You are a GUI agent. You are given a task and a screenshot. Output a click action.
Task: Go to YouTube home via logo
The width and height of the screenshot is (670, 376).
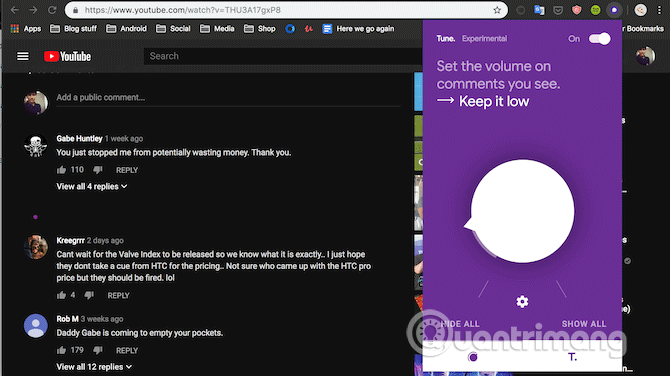pos(68,56)
